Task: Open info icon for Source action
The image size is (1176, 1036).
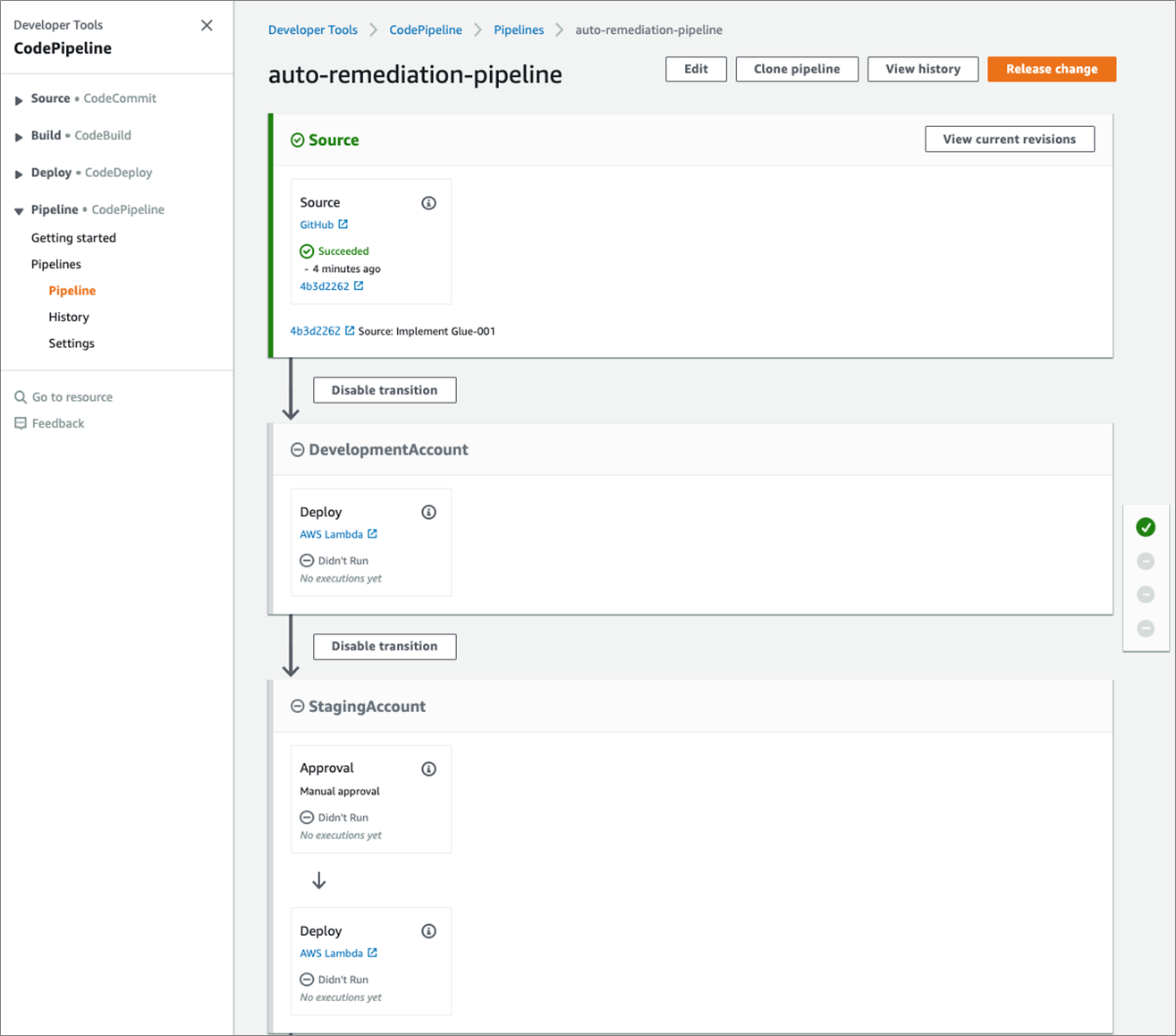Action: 429,203
